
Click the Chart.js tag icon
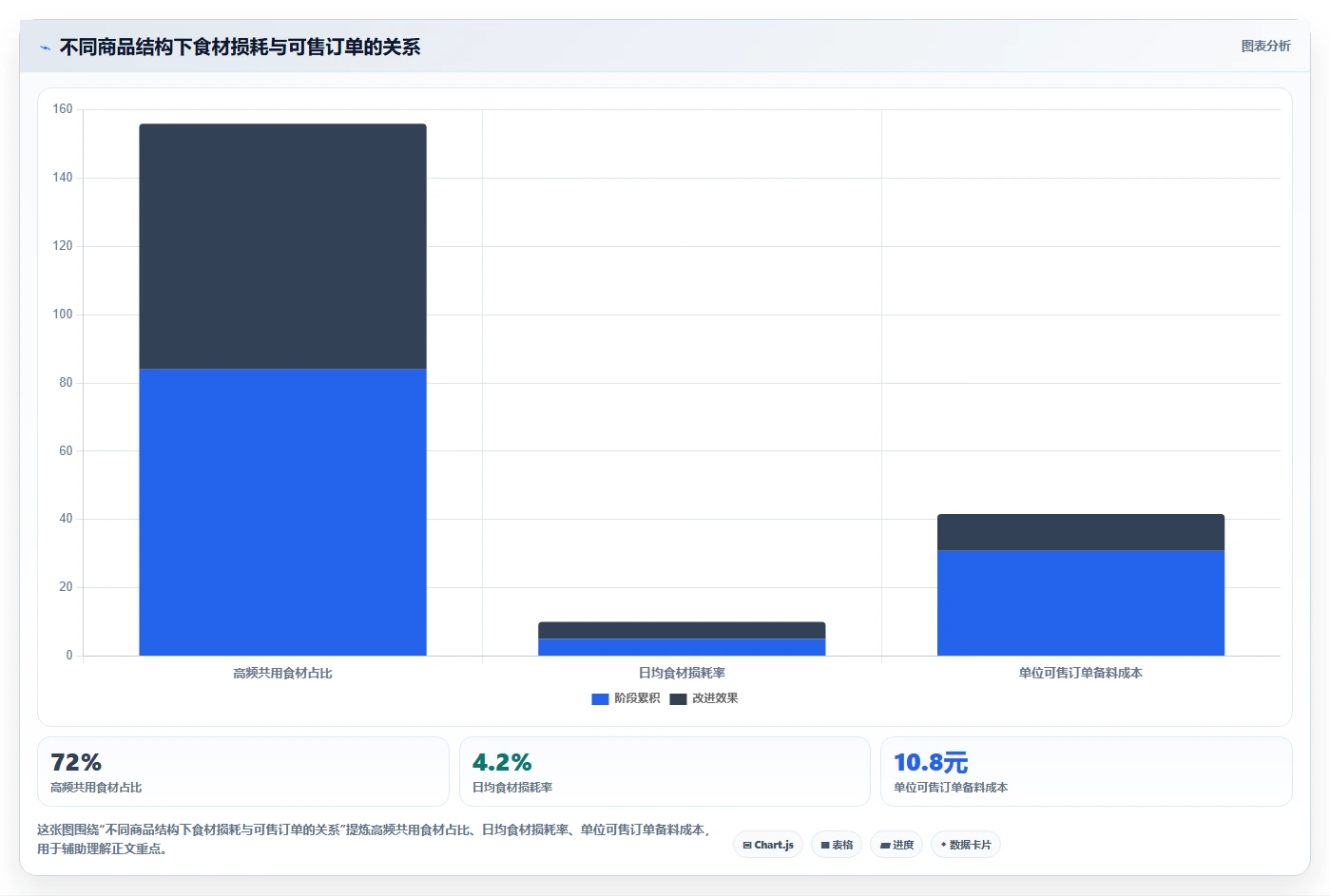747,845
